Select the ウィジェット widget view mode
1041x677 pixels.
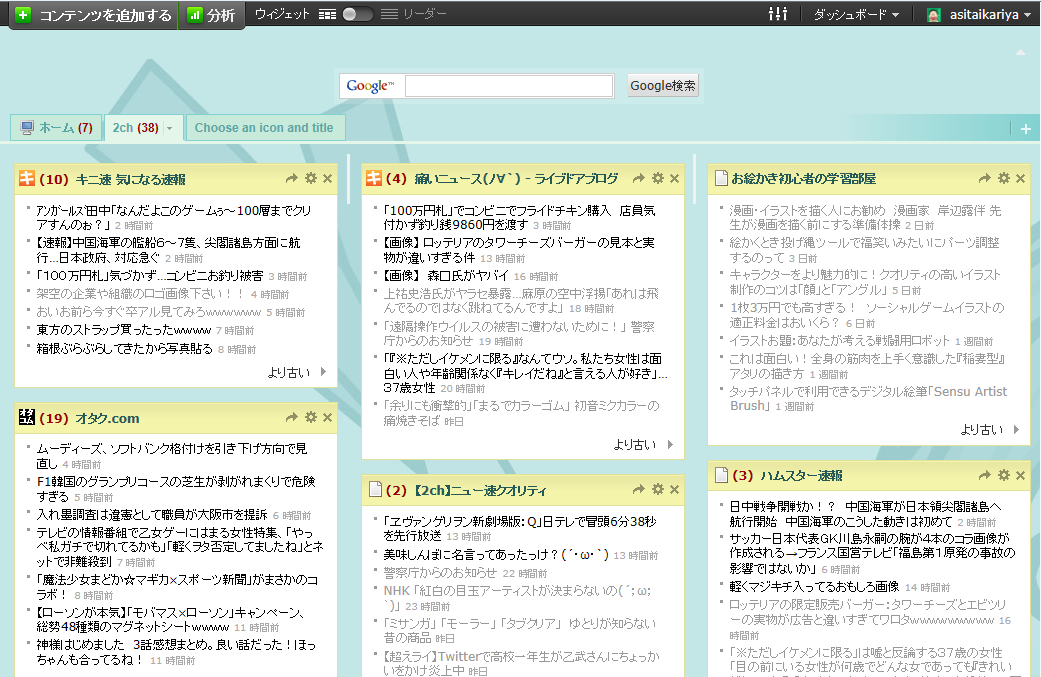click(283, 14)
